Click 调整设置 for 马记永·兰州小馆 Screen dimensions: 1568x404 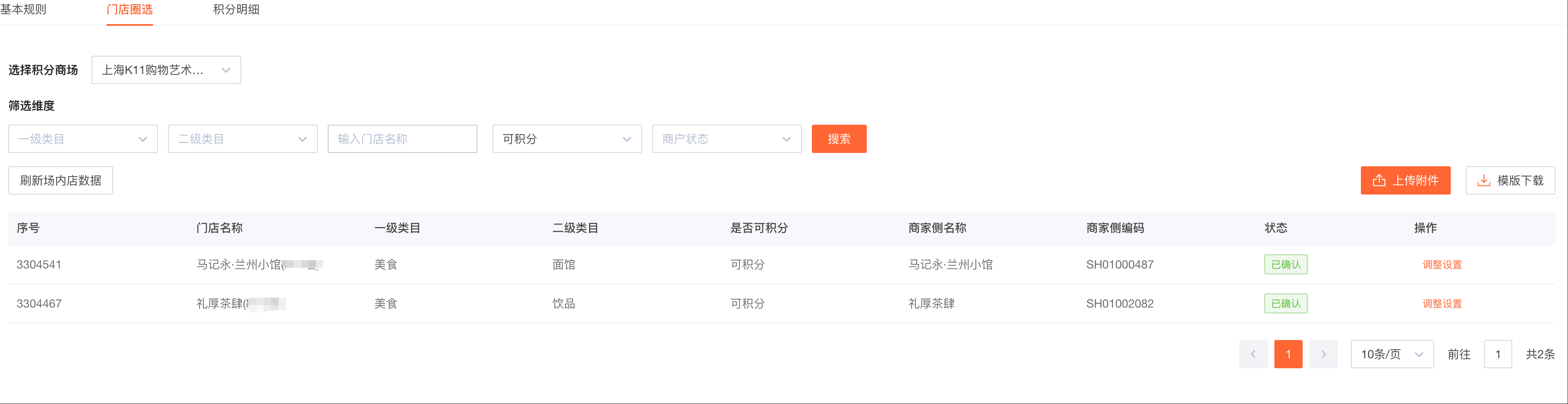(x=1442, y=265)
